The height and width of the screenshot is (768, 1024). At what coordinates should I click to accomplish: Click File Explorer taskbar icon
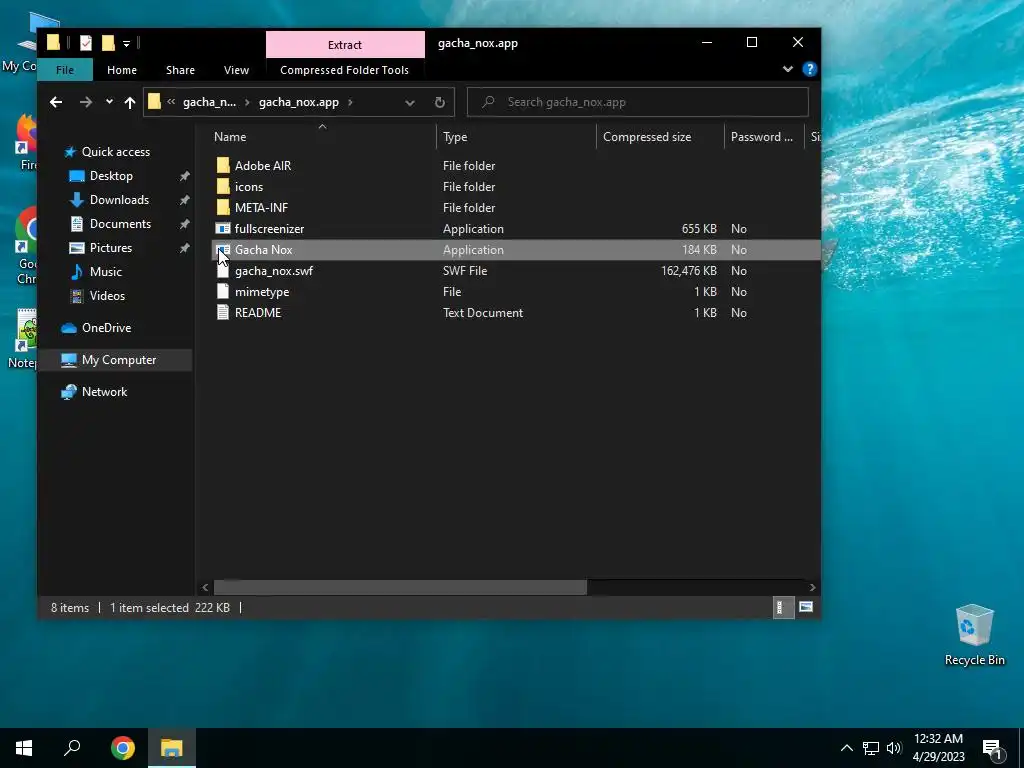point(172,748)
